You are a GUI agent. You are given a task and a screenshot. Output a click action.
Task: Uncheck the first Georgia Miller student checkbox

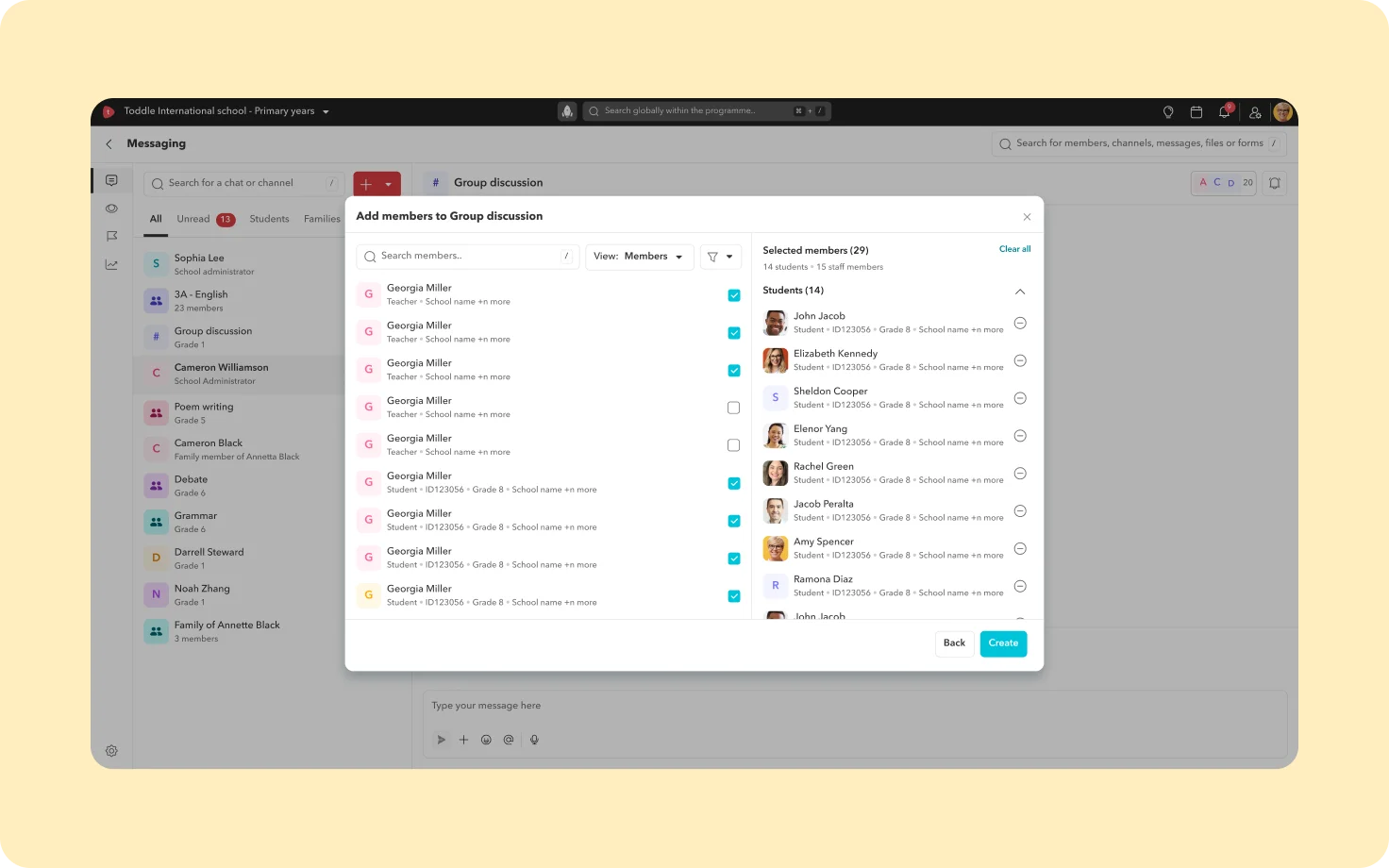point(733,483)
